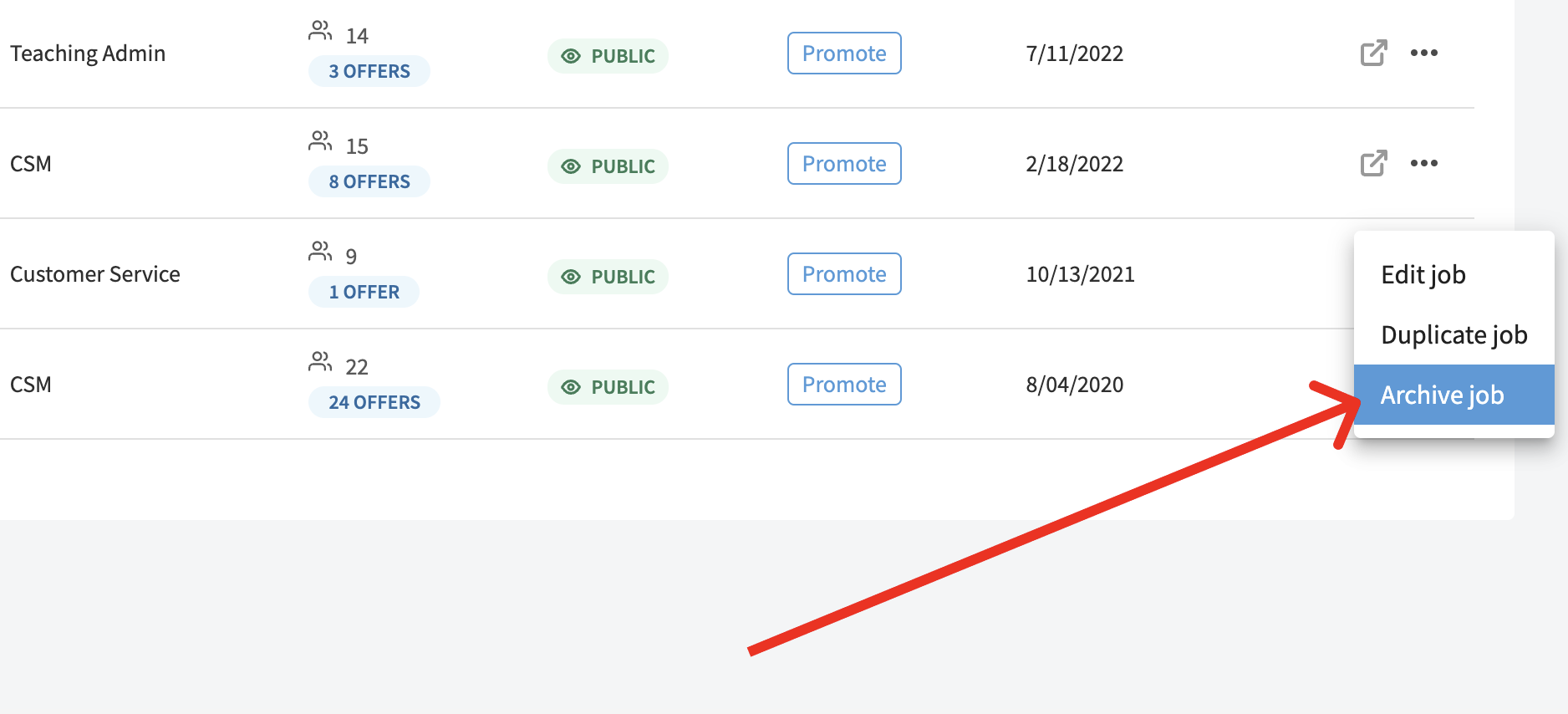This screenshot has height=714, width=1568.
Task: Open three-dot menu for 2/18/2022 CSM job
Action: pos(1423,163)
